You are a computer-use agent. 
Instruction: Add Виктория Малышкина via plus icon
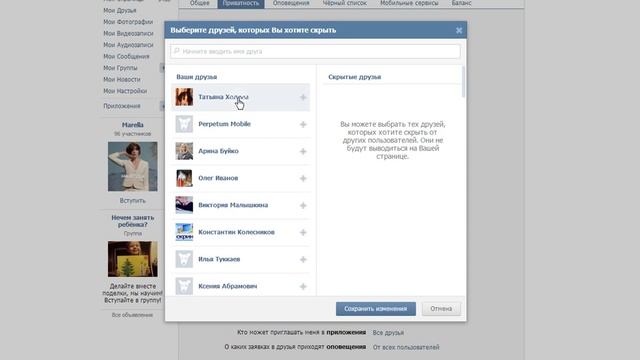[x=303, y=205]
